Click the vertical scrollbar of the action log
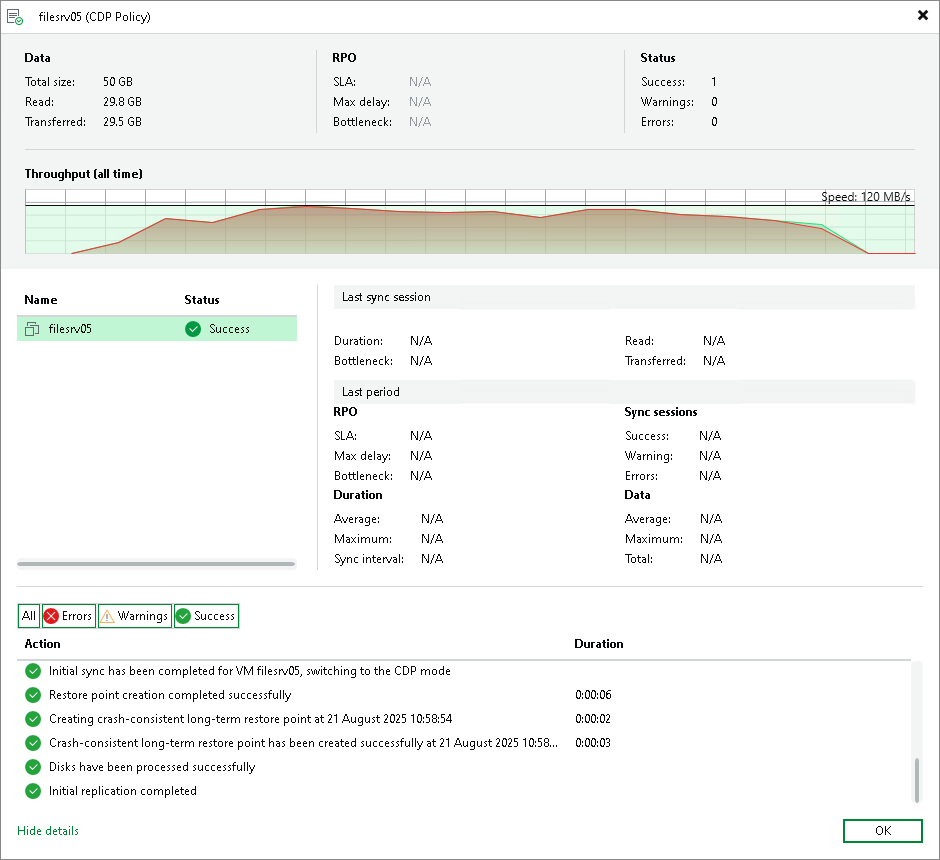Viewport: 940px width, 860px height. pos(916,779)
